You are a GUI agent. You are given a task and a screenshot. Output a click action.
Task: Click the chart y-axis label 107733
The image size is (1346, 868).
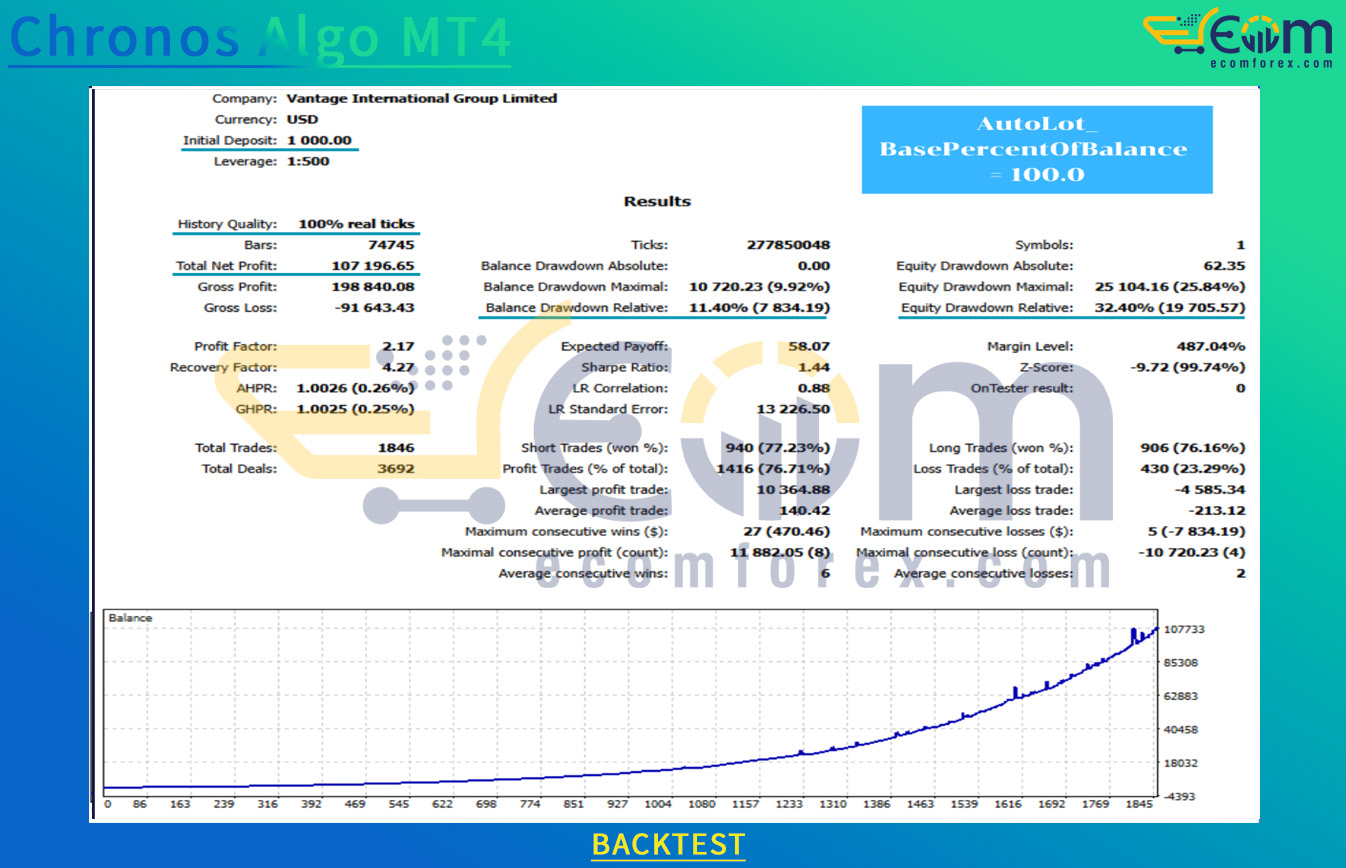coord(1185,630)
